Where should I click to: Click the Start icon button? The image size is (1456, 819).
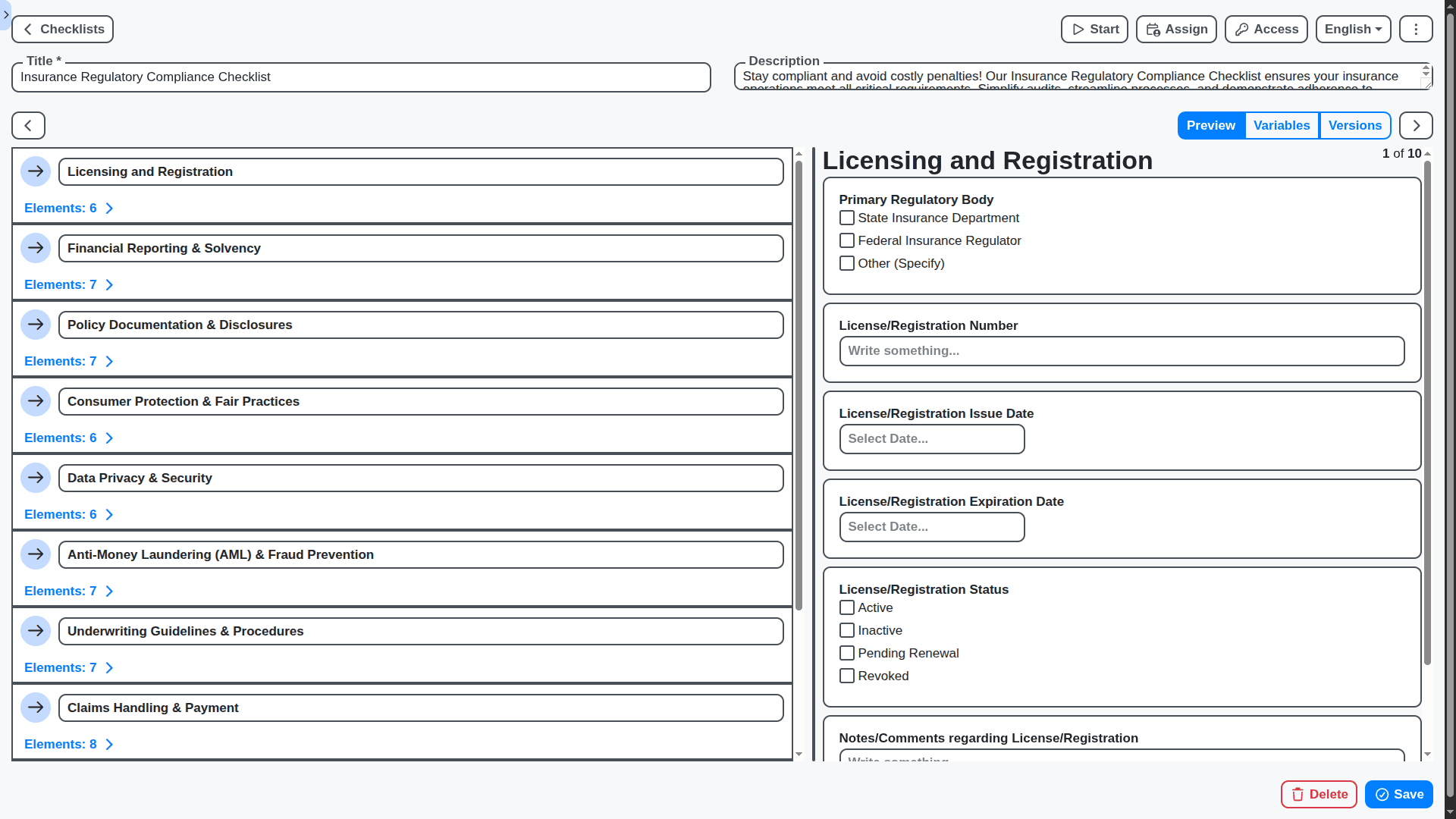(1078, 29)
